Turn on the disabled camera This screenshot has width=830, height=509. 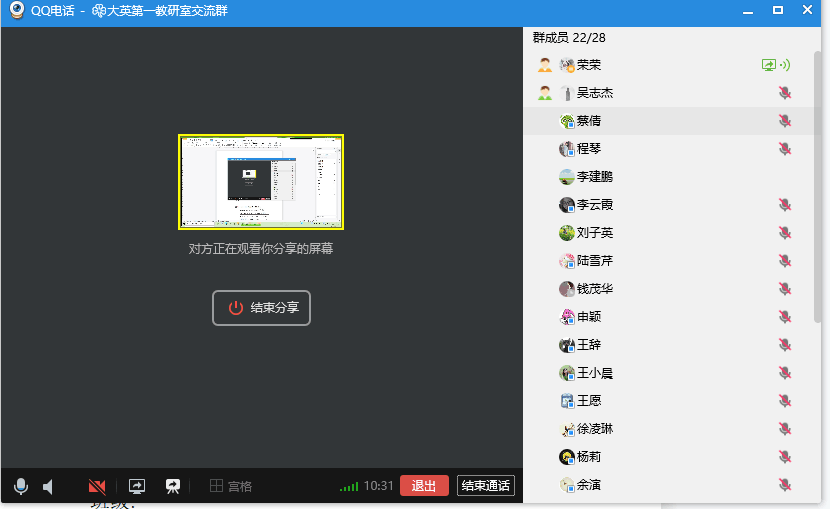tap(97, 486)
